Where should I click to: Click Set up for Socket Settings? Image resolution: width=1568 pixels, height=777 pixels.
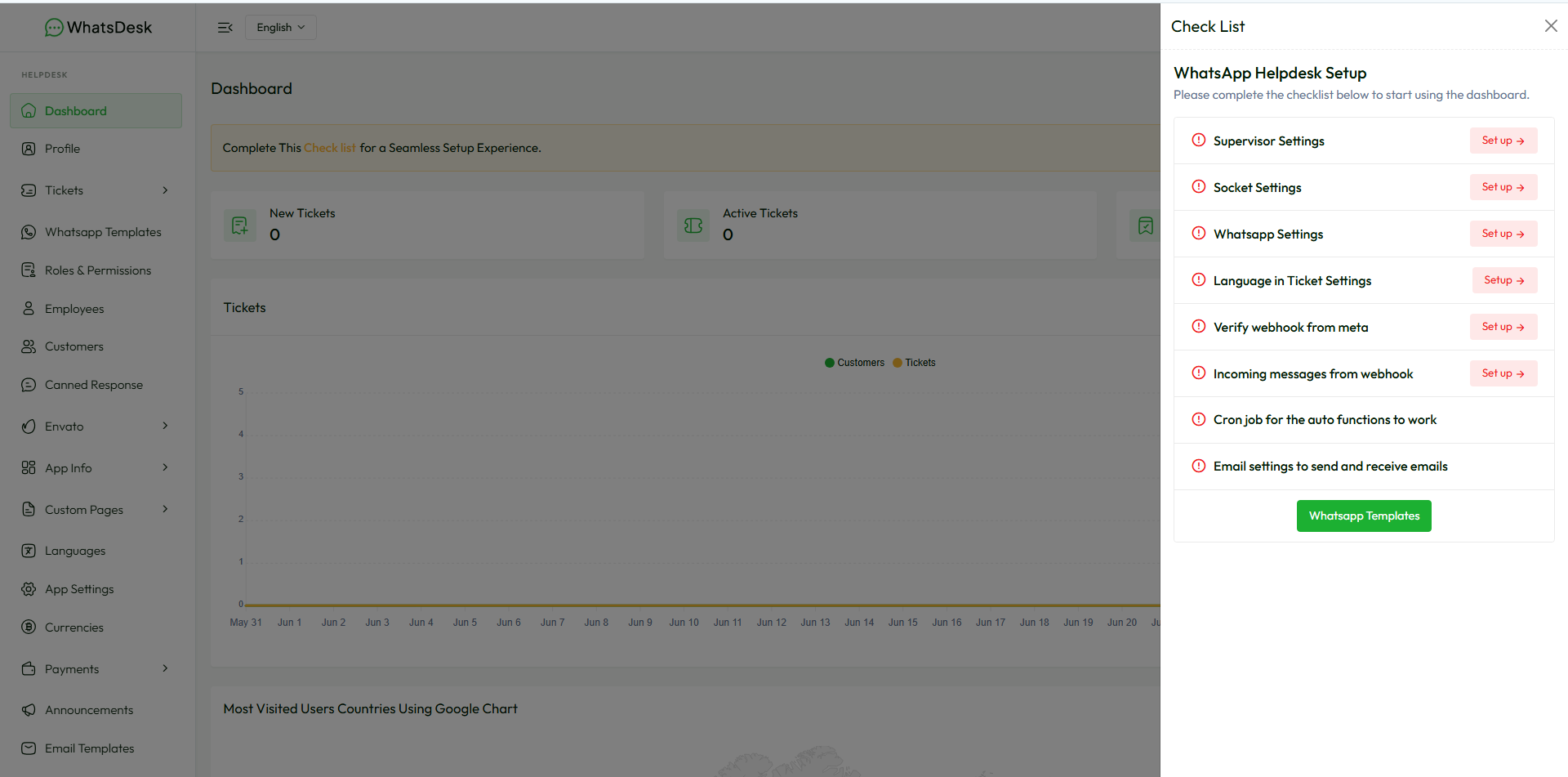[1503, 187]
